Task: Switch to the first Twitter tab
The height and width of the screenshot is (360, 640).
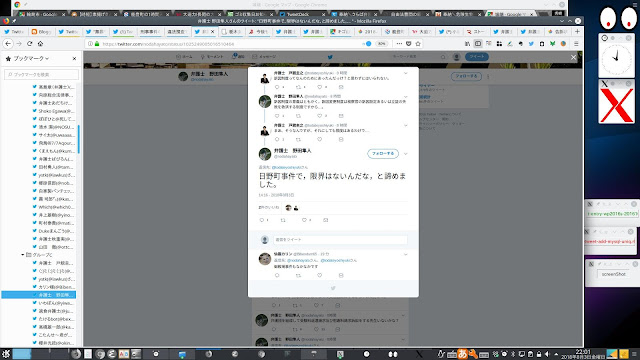Action: 14,31
